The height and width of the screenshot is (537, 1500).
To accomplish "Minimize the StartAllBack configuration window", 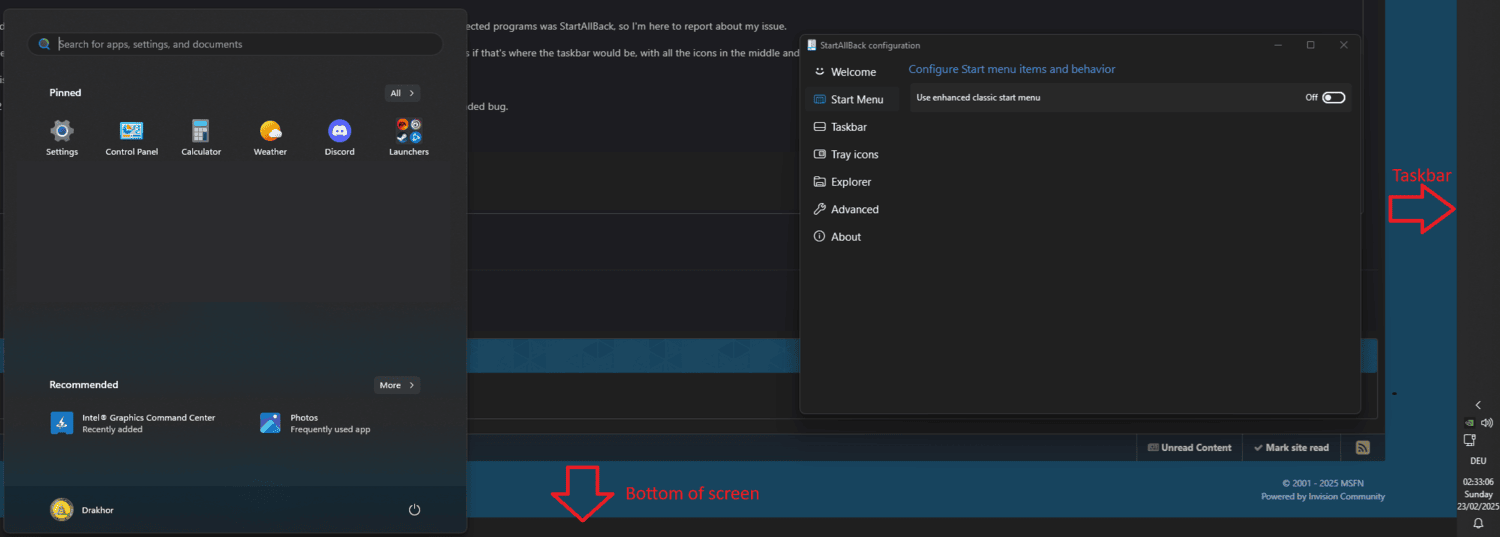I will [x=1278, y=45].
